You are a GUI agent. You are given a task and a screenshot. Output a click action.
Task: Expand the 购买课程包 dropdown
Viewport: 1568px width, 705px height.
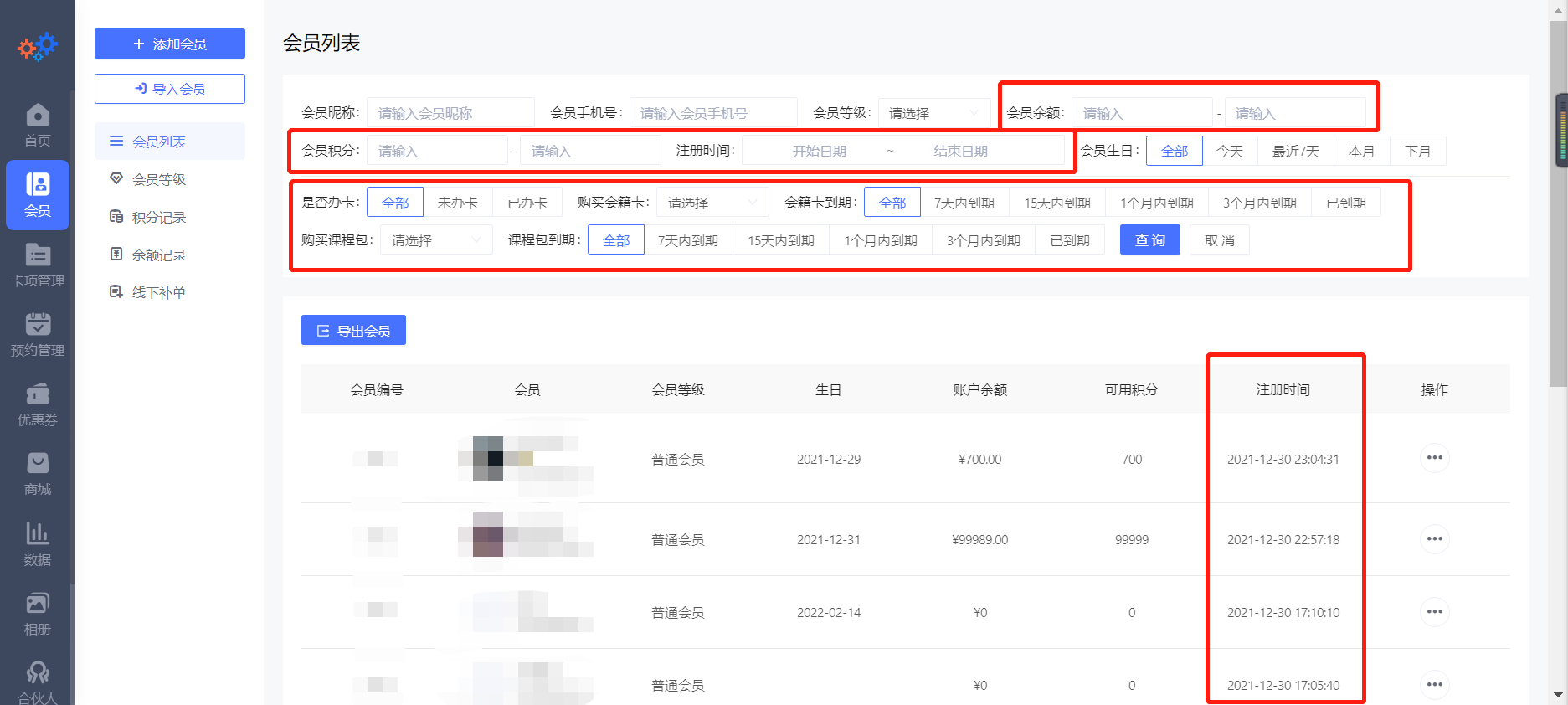point(436,240)
